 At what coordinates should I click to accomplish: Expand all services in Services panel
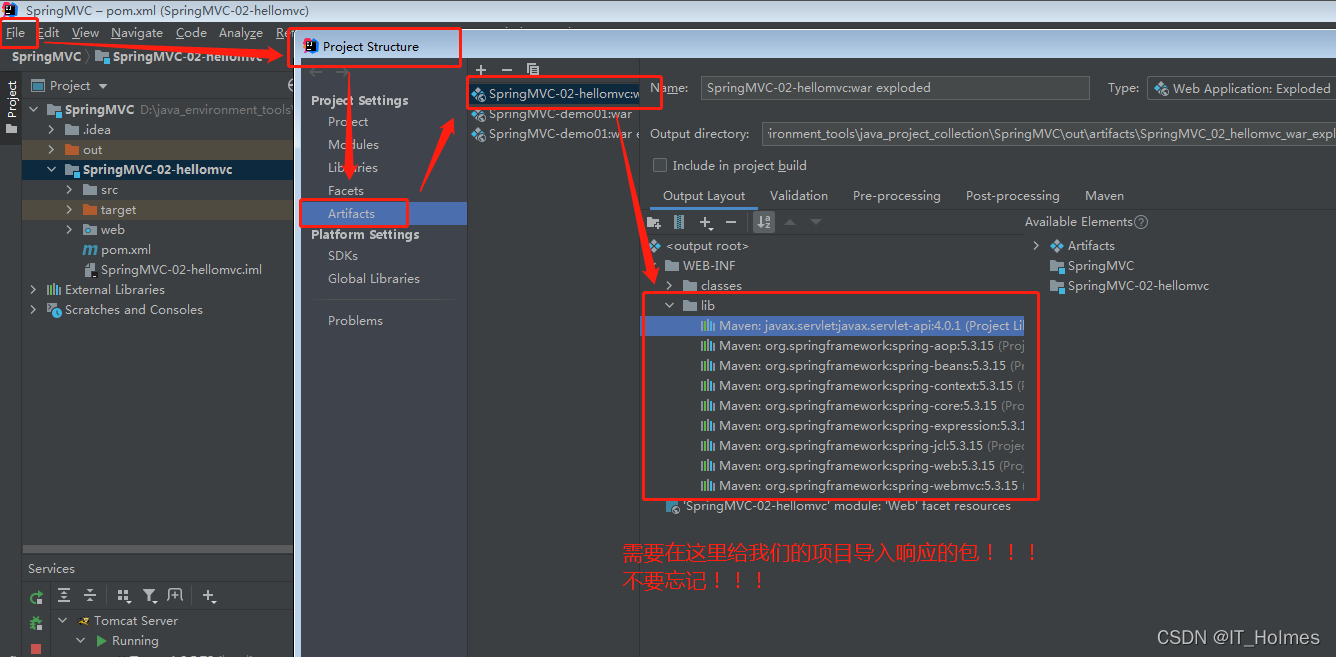65,595
